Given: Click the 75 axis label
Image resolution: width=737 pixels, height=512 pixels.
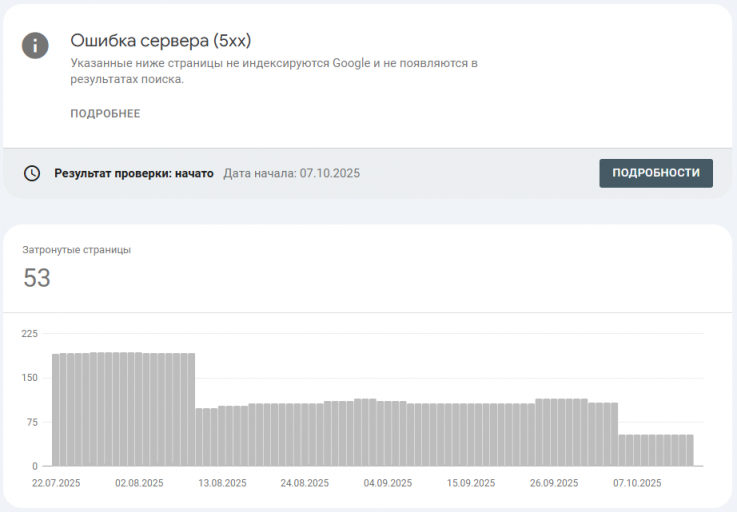Looking at the screenshot, I should [x=31, y=422].
